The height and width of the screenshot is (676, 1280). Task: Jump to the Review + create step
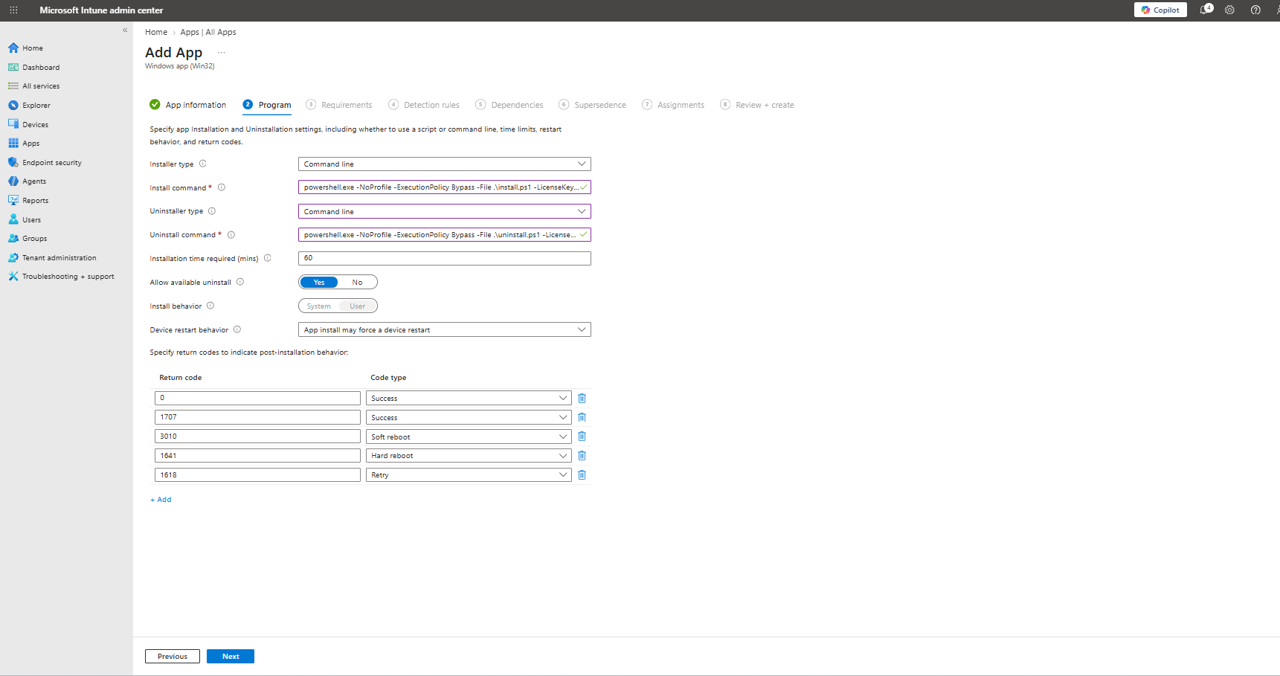coord(757,105)
